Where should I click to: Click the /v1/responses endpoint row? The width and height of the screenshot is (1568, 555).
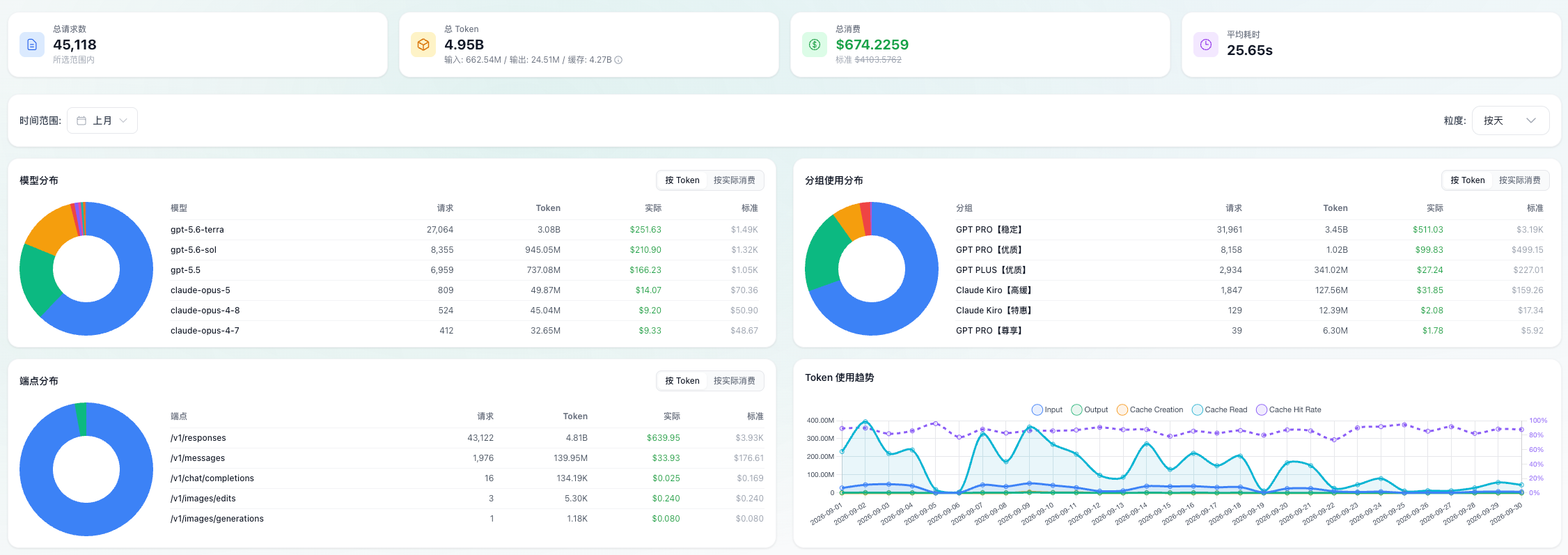[467, 438]
